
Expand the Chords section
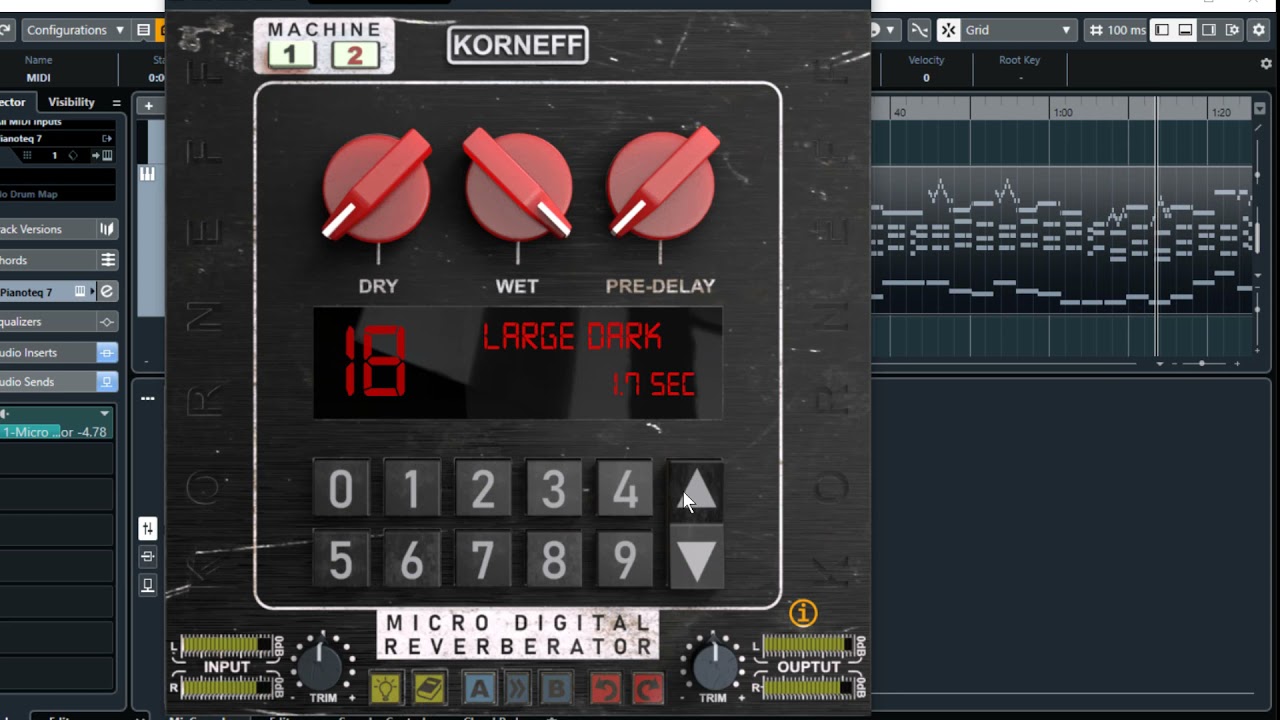pos(59,260)
